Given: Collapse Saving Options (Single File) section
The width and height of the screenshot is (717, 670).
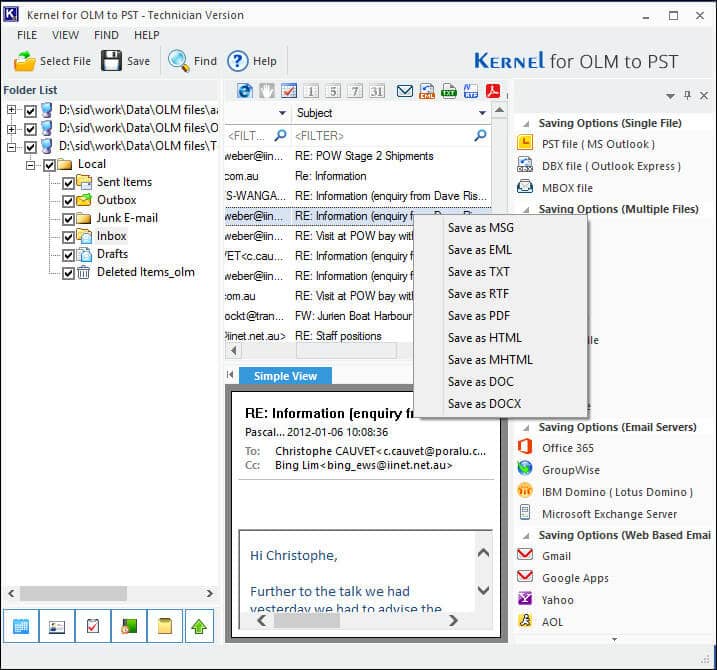Looking at the screenshot, I should pyautogui.click(x=526, y=124).
